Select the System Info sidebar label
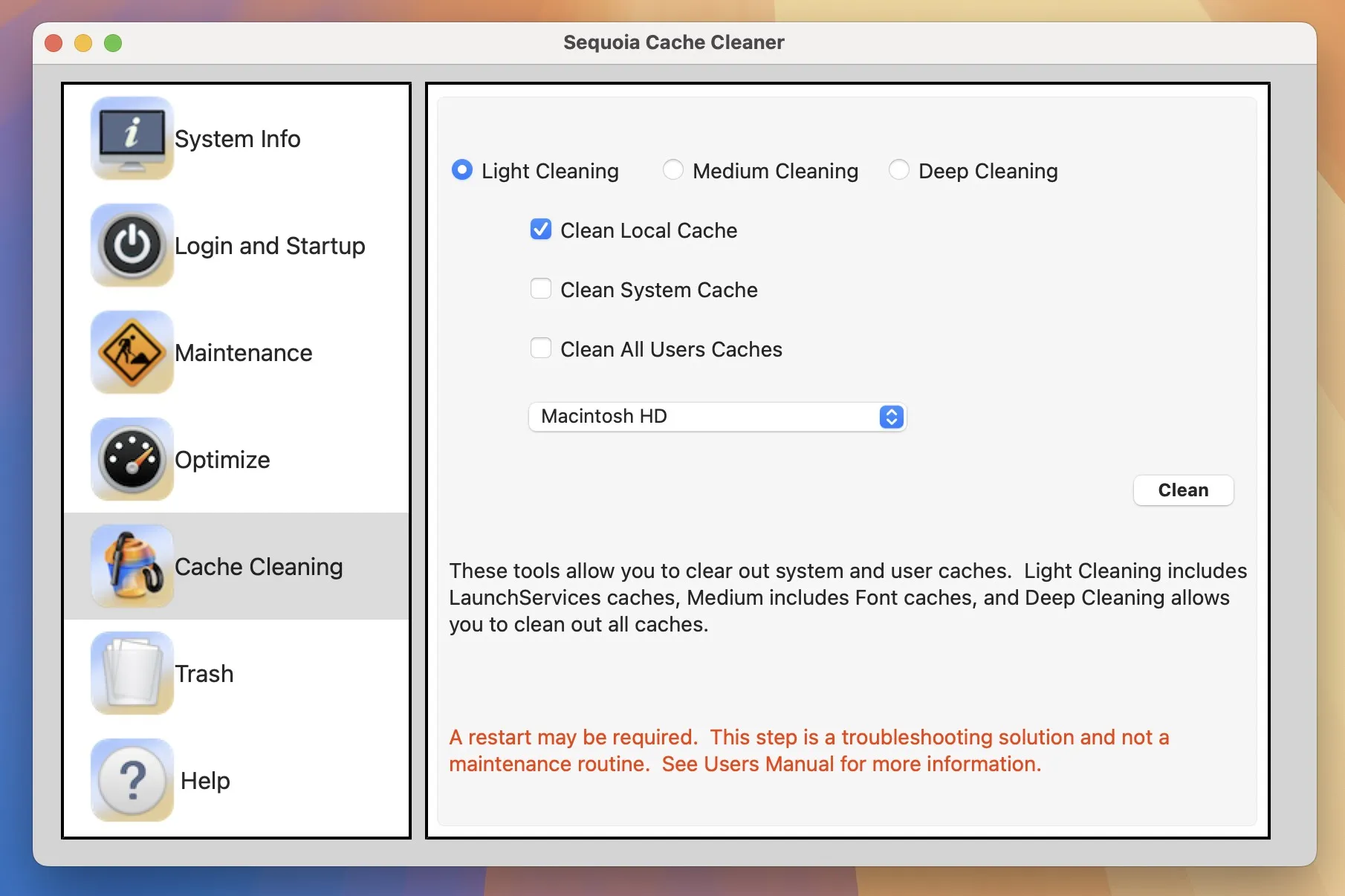1345x896 pixels. pyautogui.click(x=238, y=139)
